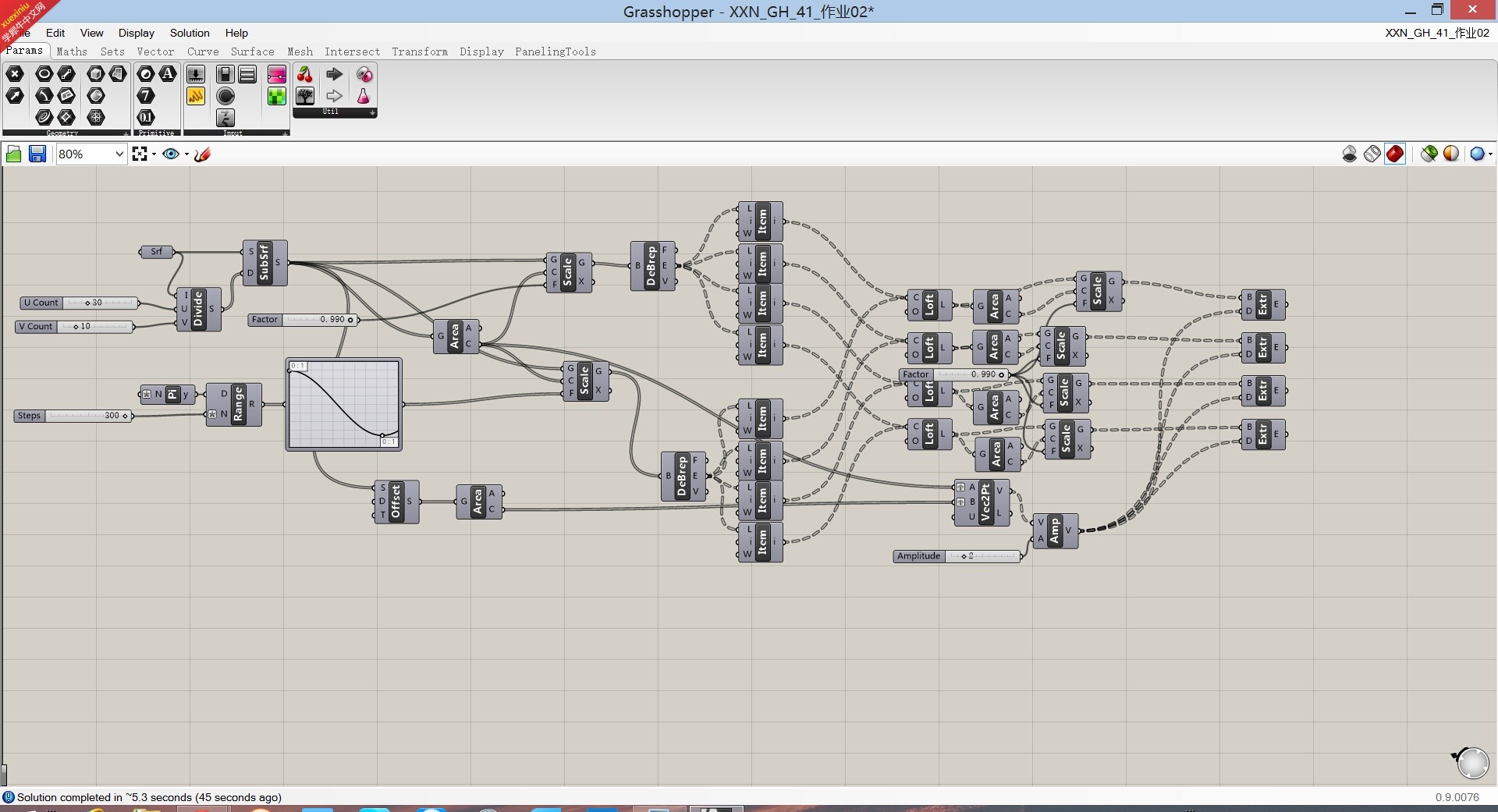1498x812 pixels.
Task: Select the Brep box parameter icon
Action: (96, 74)
